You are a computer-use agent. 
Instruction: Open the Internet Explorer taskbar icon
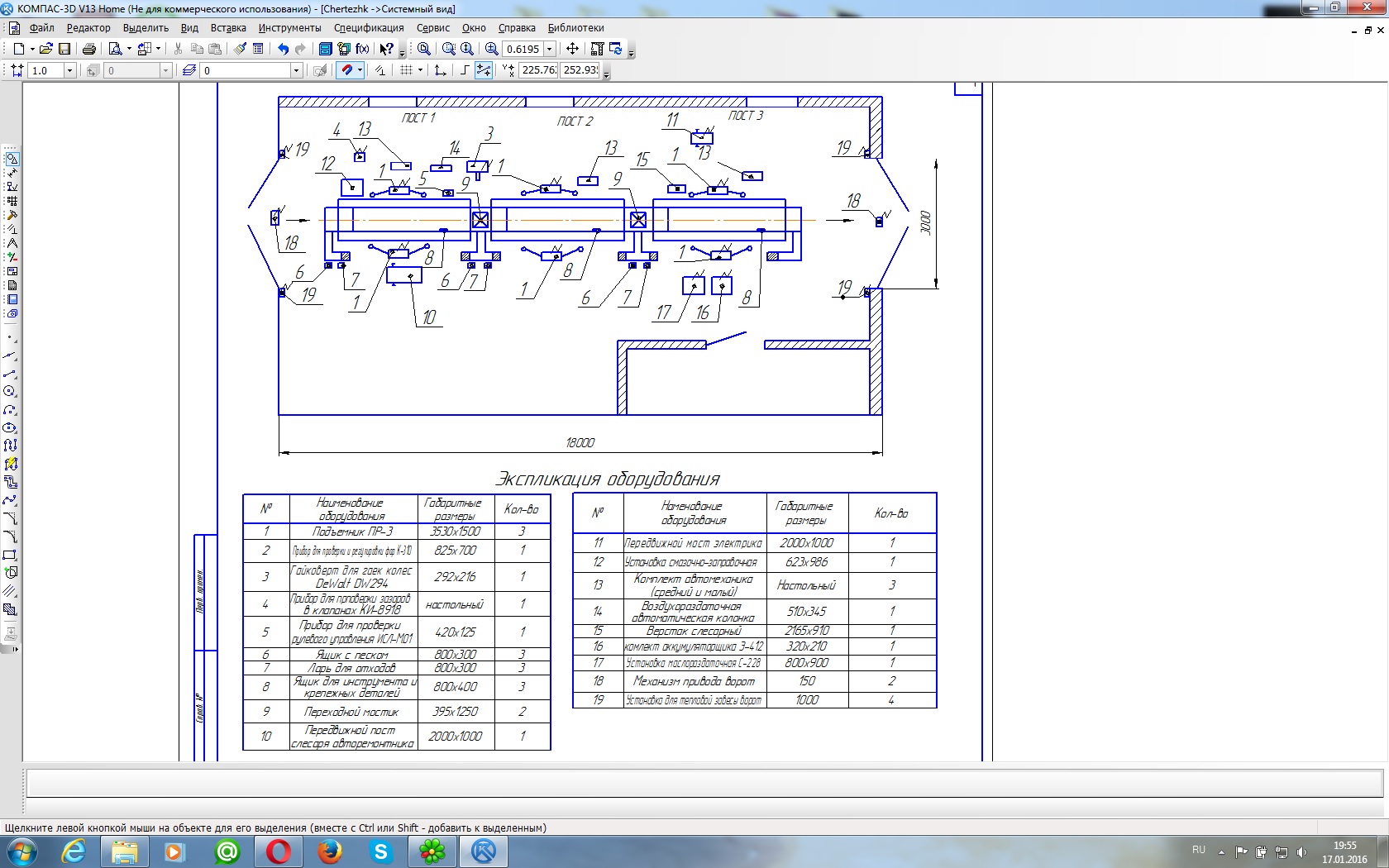[x=74, y=851]
